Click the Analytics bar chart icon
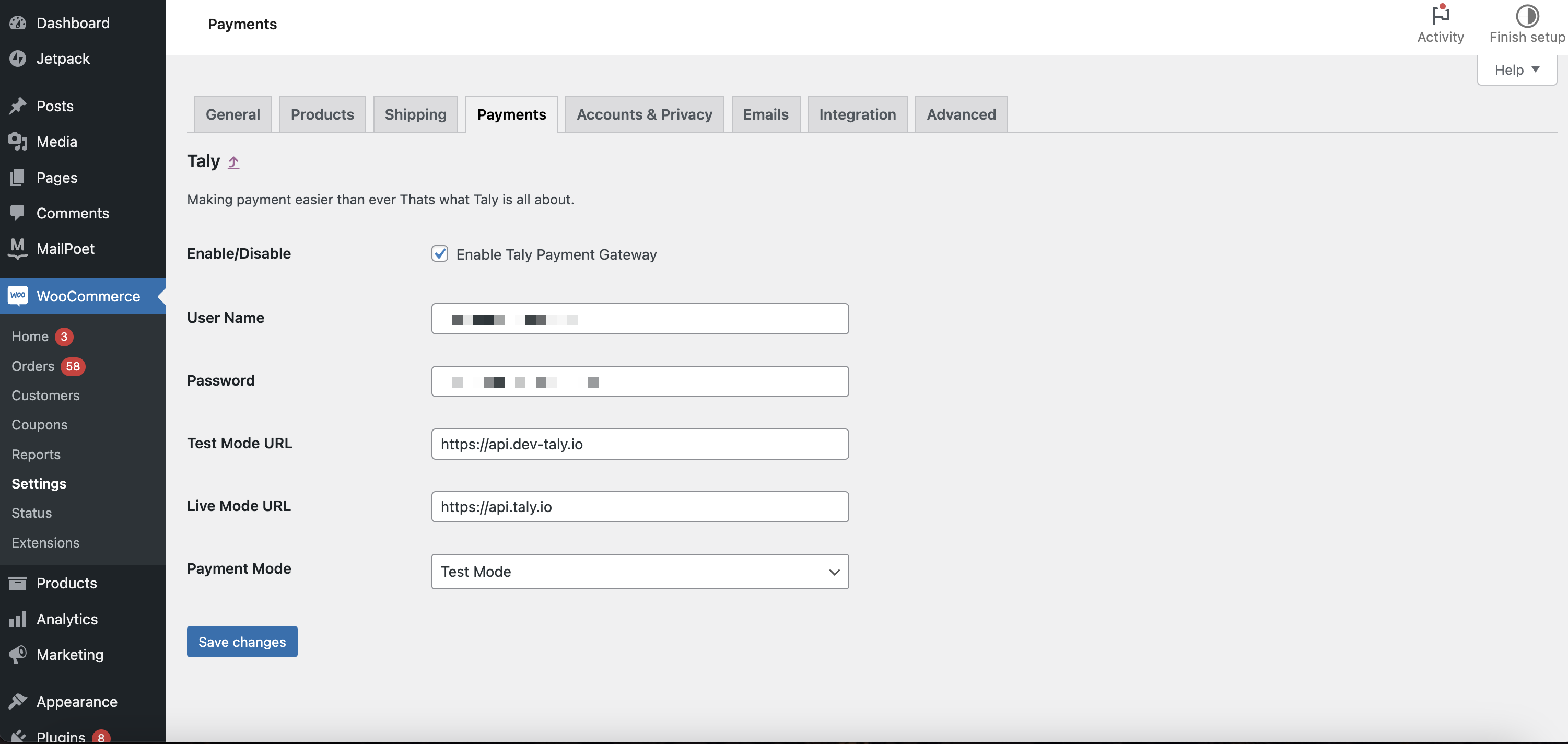This screenshot has height=744, width=1568. point(18,619)
